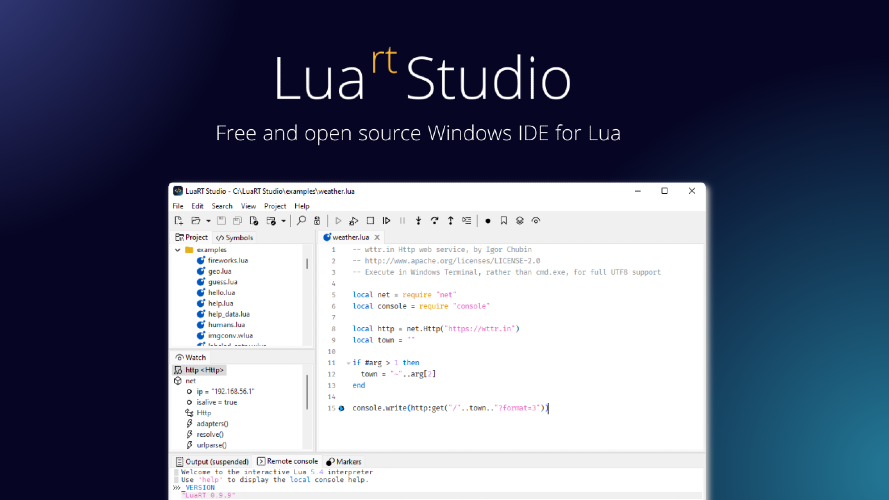Select the Http item under net
This screenshot has height=500, width=889.
point(204,413)
